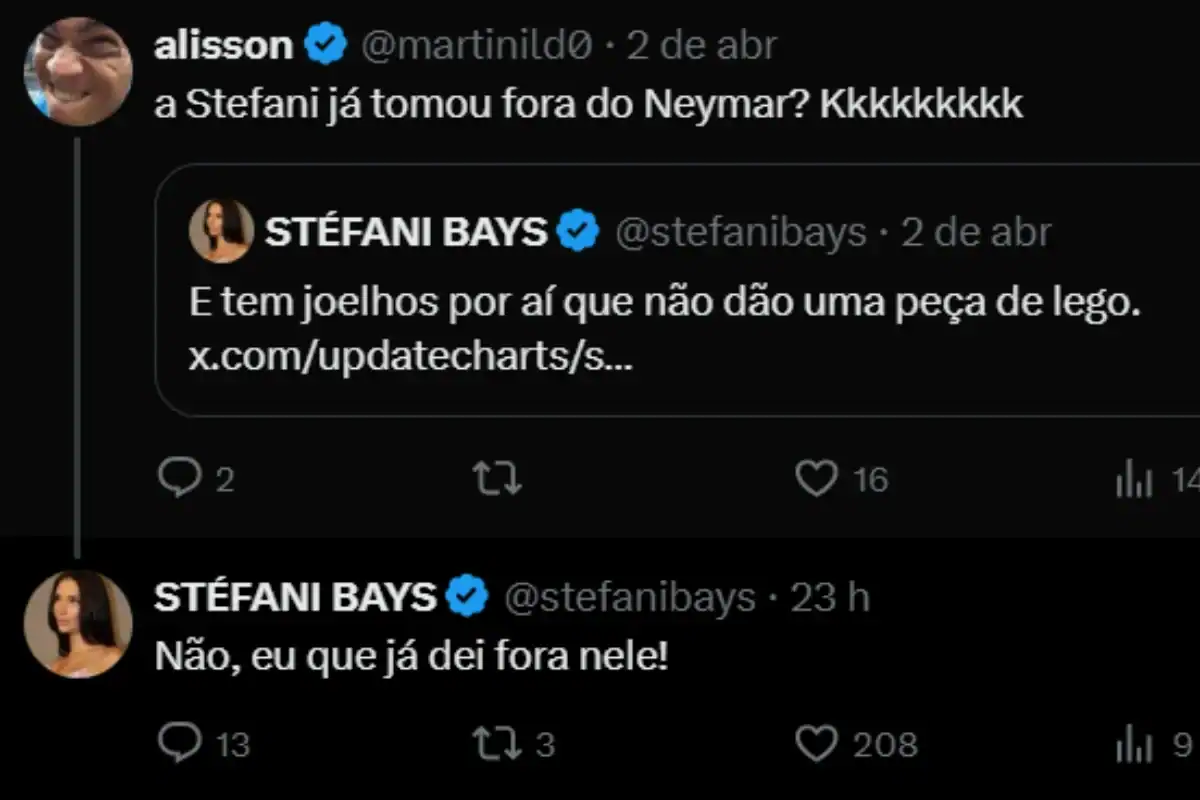Viewport: 1200px width, 800px height.
Task: Open Stéfani Bays' avatar in the reply
Action: coord(78,623)
